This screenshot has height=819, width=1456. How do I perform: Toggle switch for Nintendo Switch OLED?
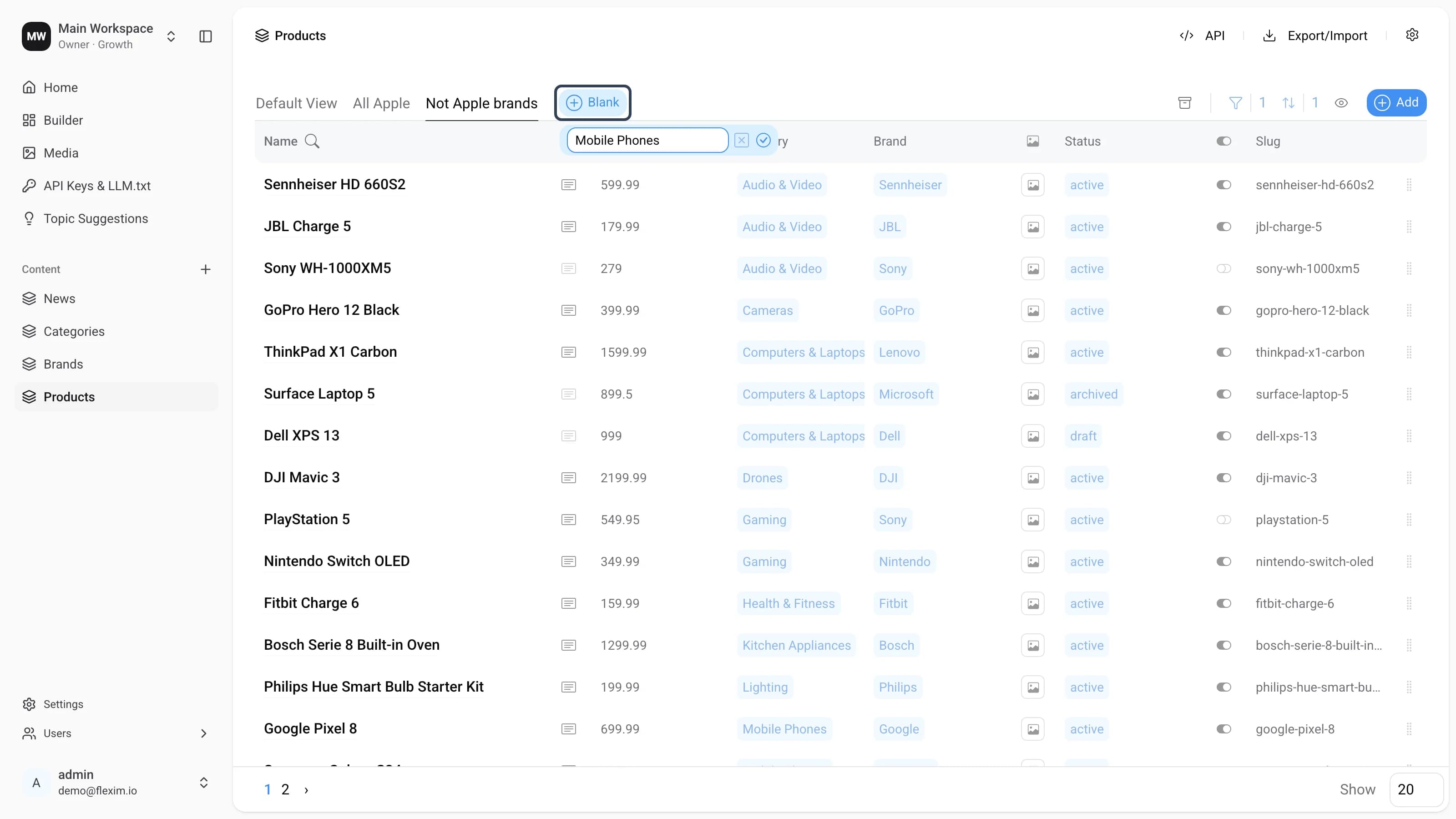(1223, 561)
